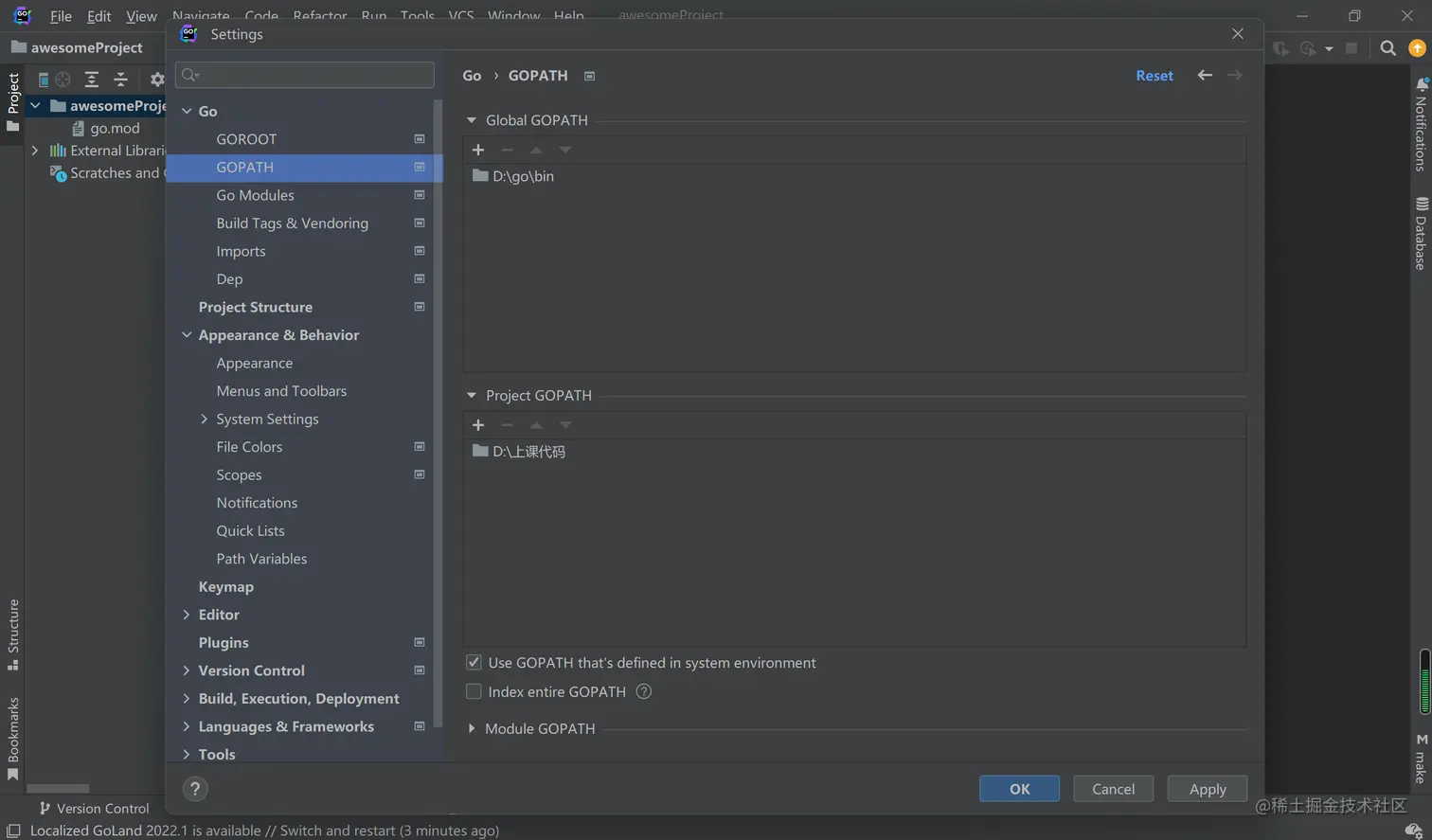Expand System Settings subtree
This screenshot has width=1432, height=840.
tap(204, 419)
